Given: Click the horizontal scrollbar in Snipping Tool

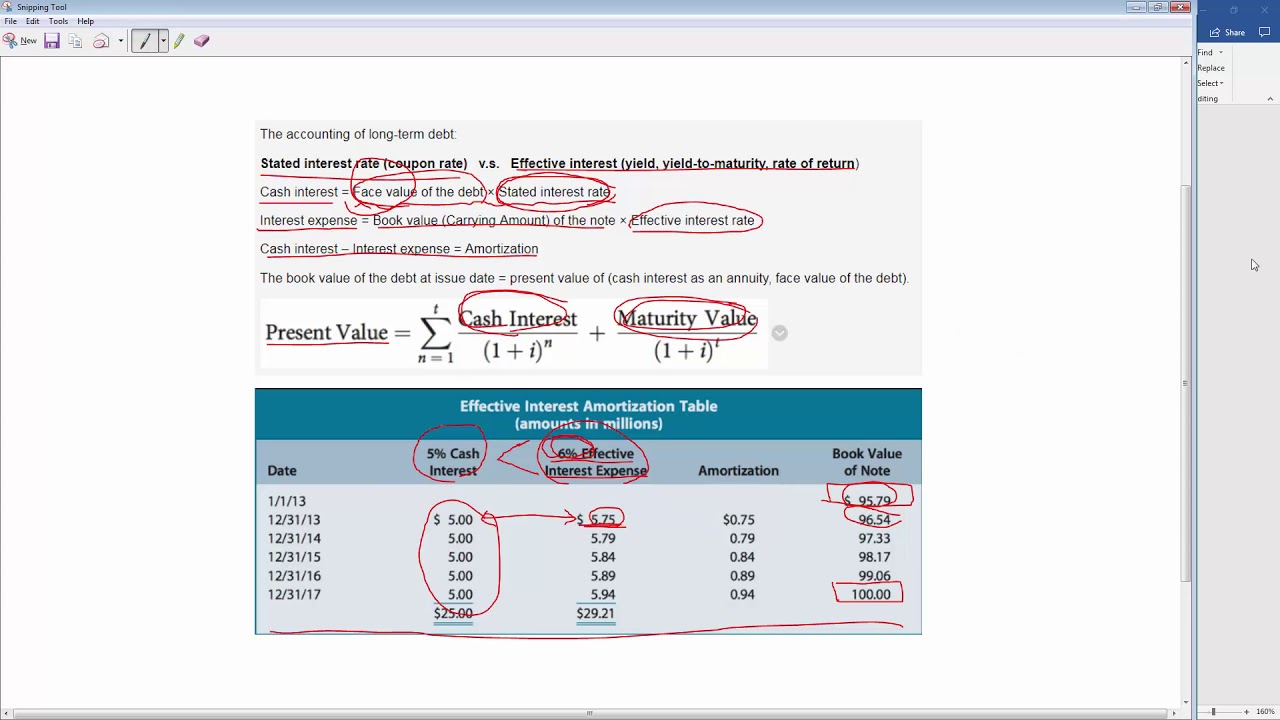Looking at the screenshot, I should point(589,713).
